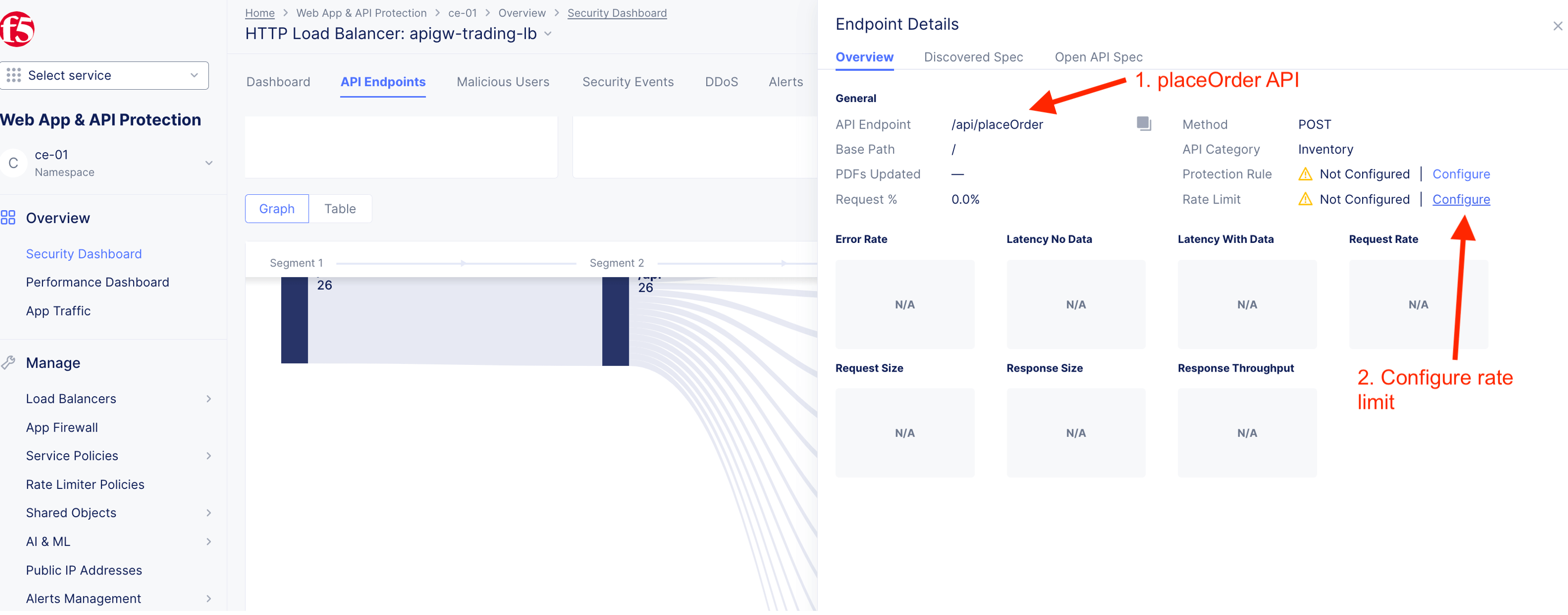Click Protection Rule warning triangle icon
Screen dimensions: 1568x615
(1305, 174)
